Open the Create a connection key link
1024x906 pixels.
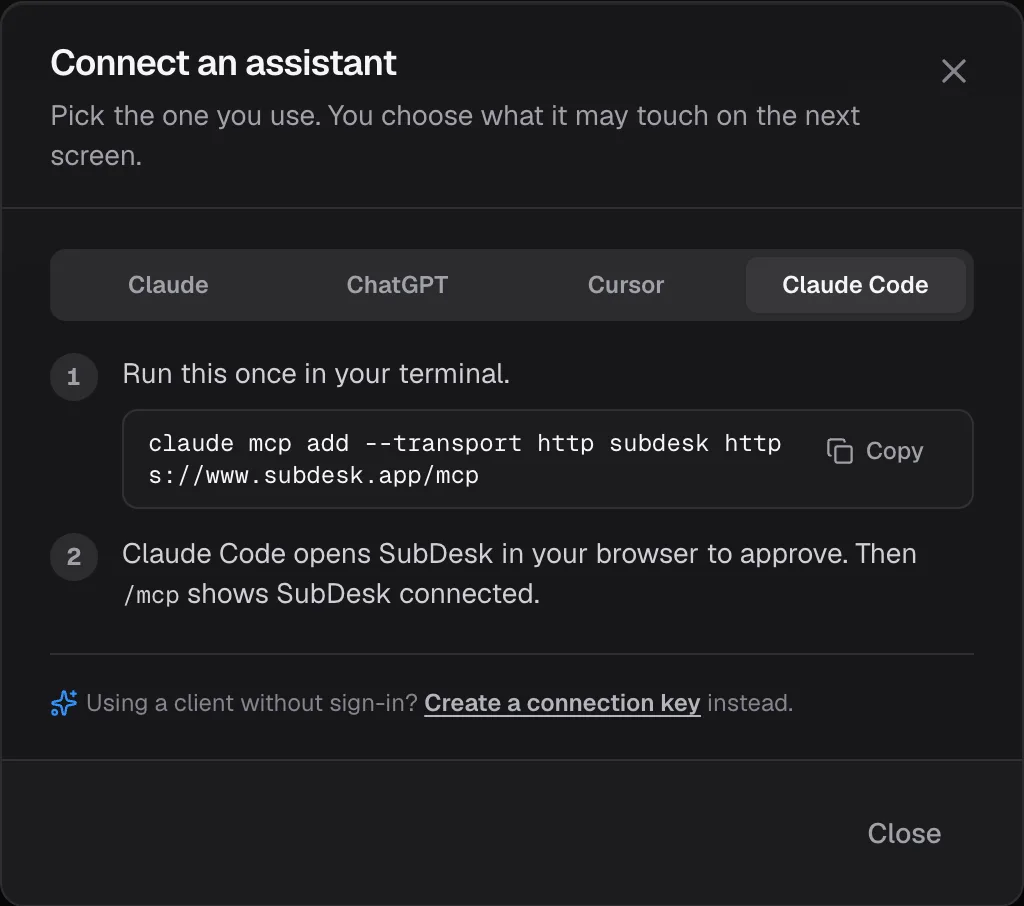(x=562, y=703)
